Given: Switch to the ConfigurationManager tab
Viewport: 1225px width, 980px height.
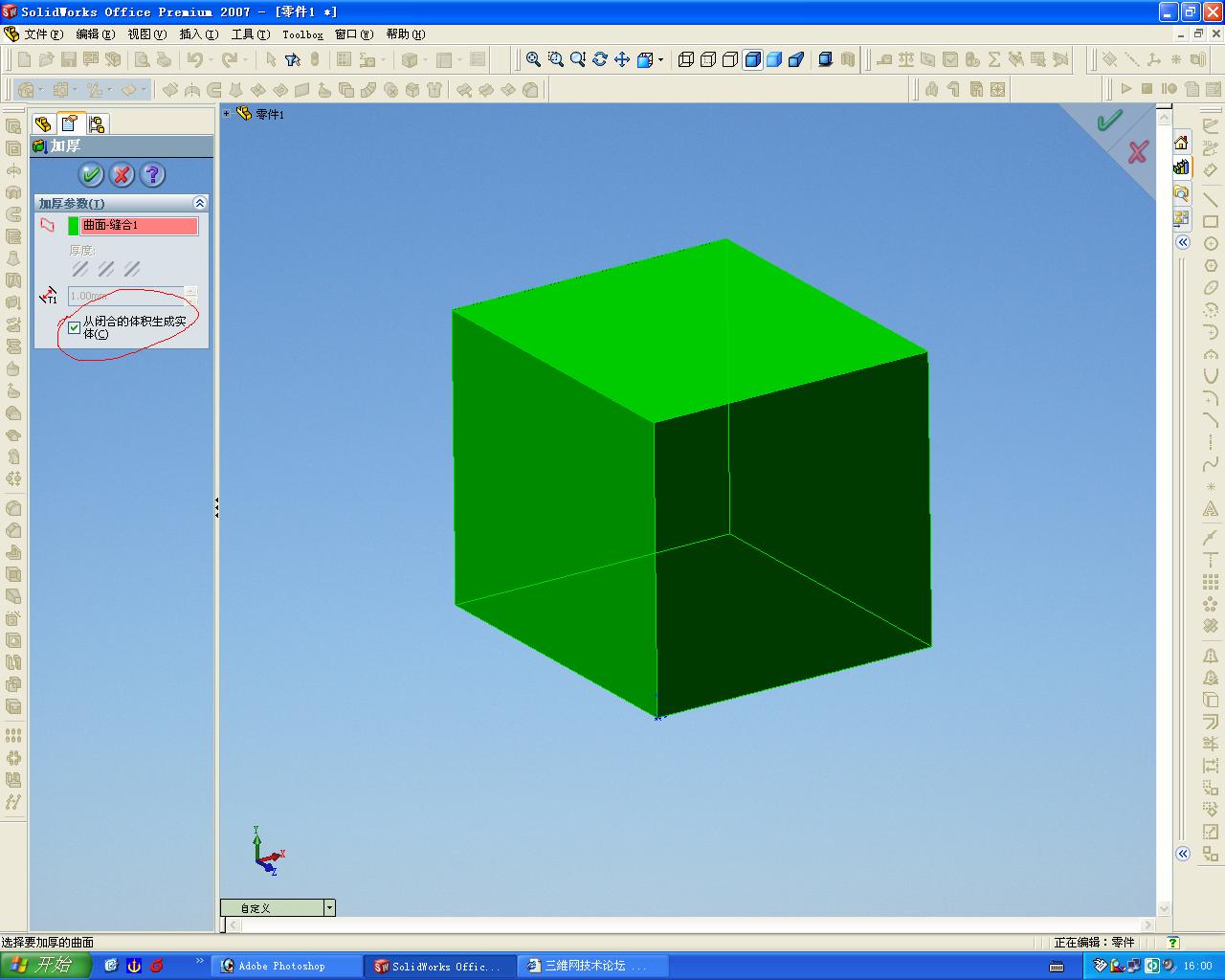Looking at the screenshot, I should point(97,123).
